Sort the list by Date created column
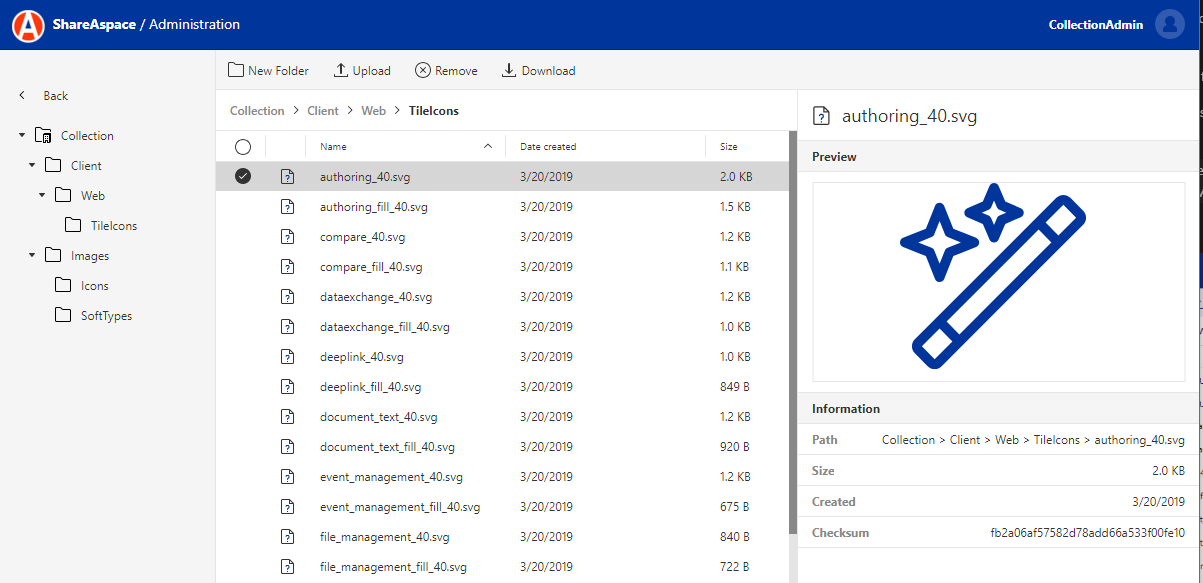Viewport: 1203px width, 583px height. pos(548,147)
